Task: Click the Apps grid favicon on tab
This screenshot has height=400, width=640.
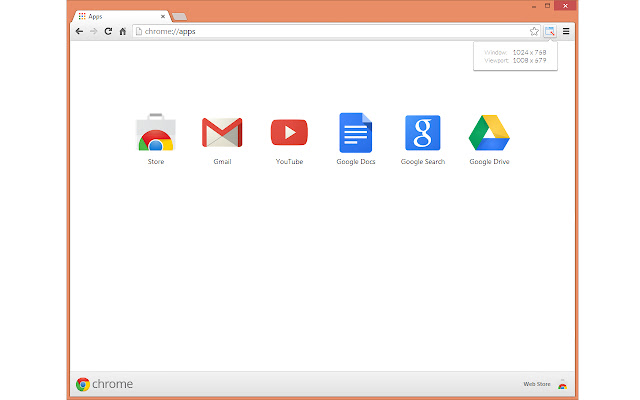Action: click(x=82, y=16)
